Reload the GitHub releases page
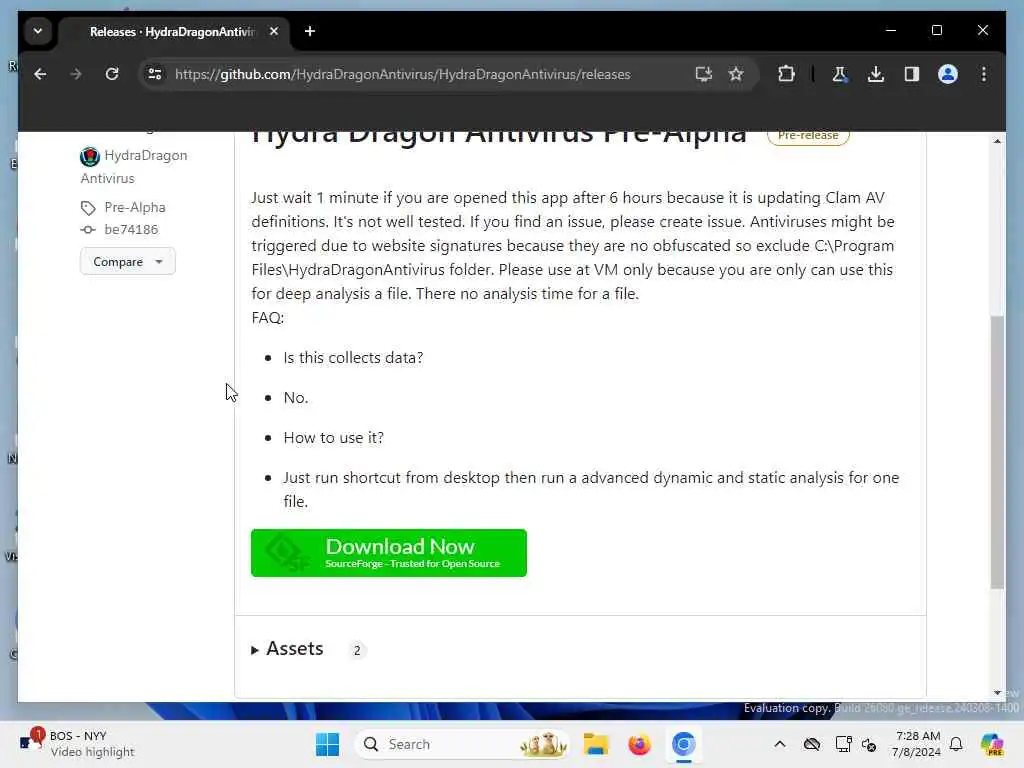The image size is (1024, 768). pyautogui.click(x=112, y=74)
